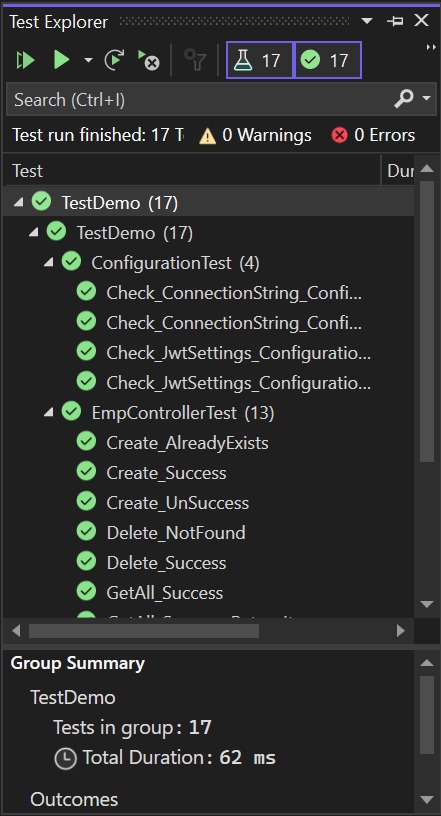Select the Delete_NotFound test

(x=176, y=533)
